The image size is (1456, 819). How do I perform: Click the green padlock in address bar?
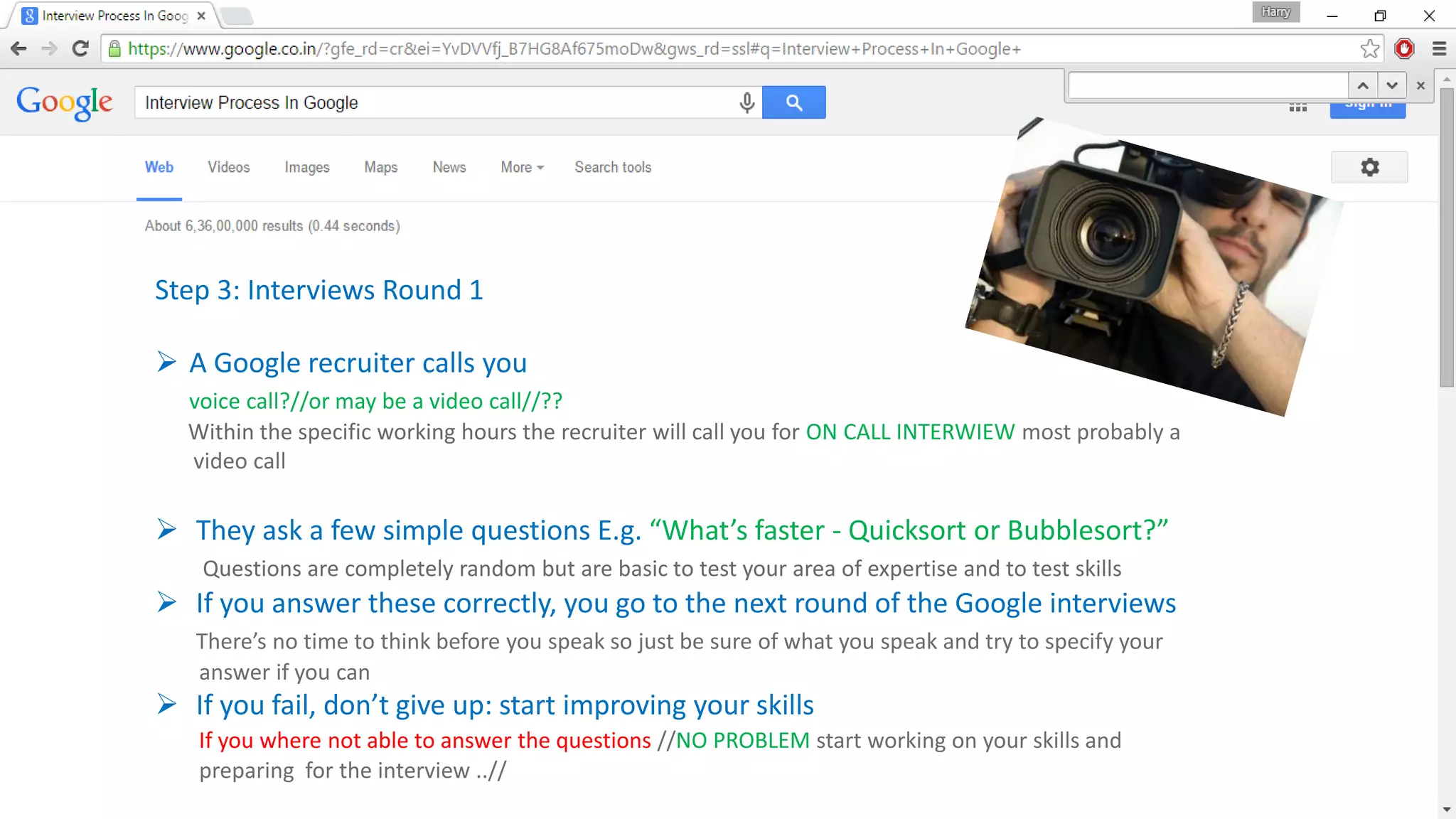(114, 48)
